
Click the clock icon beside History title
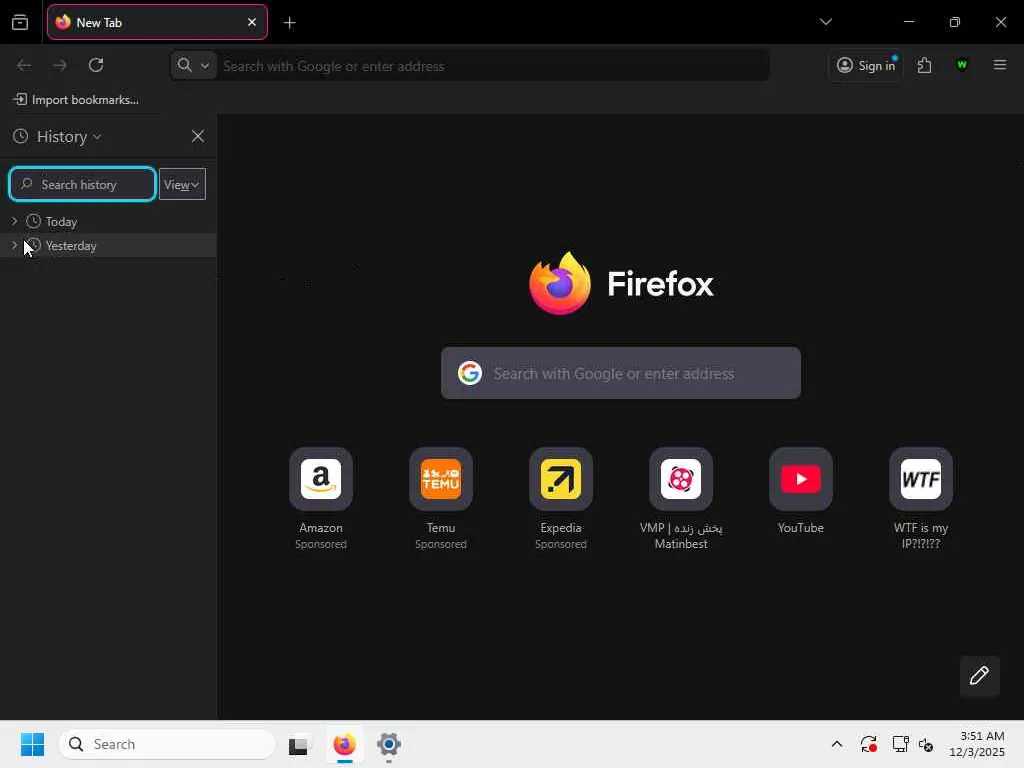tap(21, 136)
